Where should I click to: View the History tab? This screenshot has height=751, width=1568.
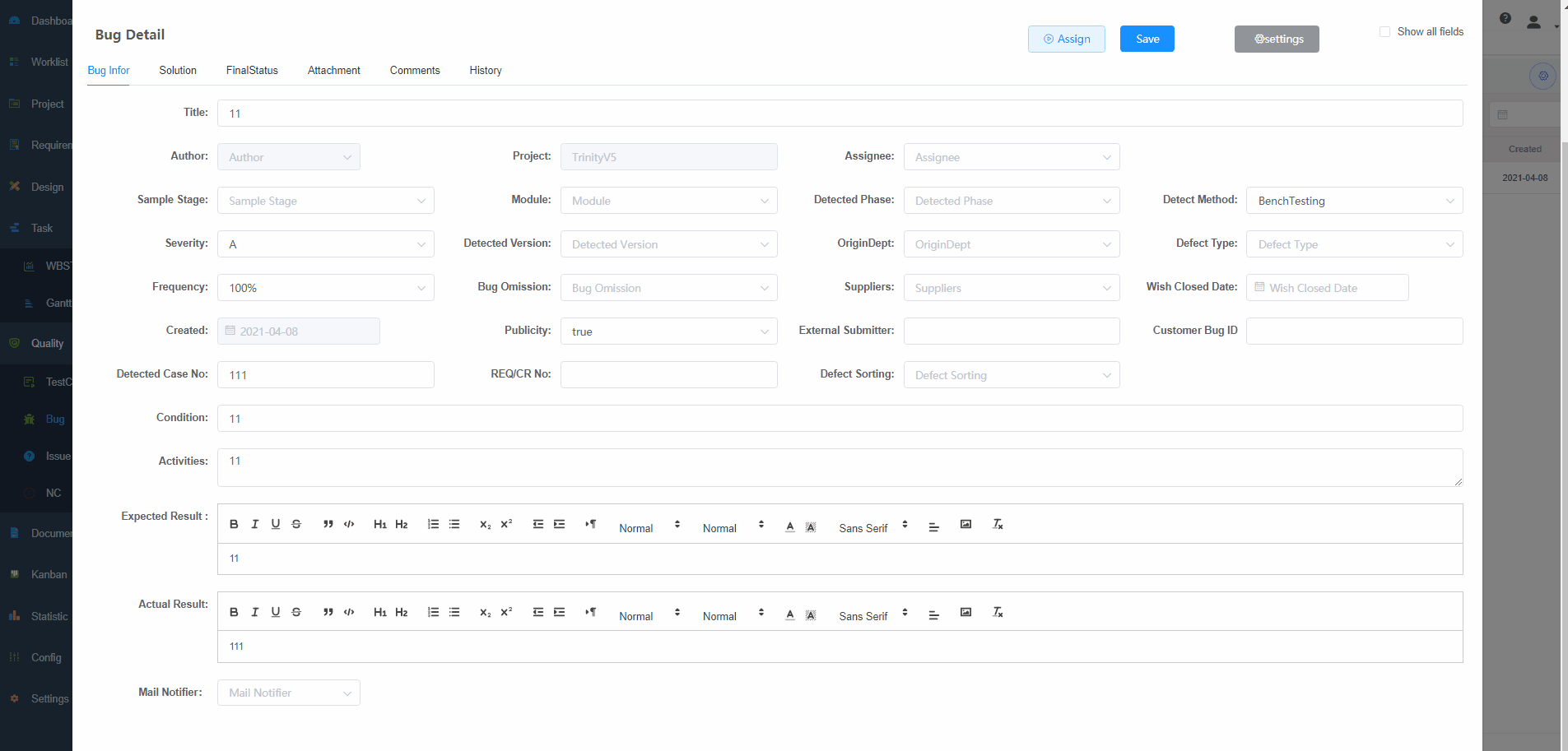(486, 70)
